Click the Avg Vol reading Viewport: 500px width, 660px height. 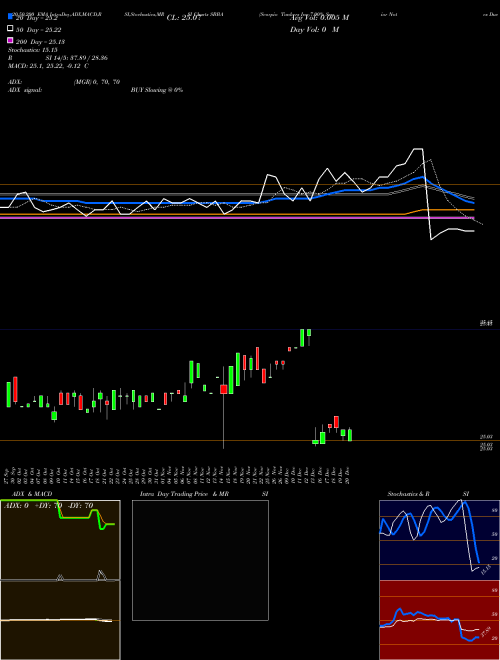point(319,18)
